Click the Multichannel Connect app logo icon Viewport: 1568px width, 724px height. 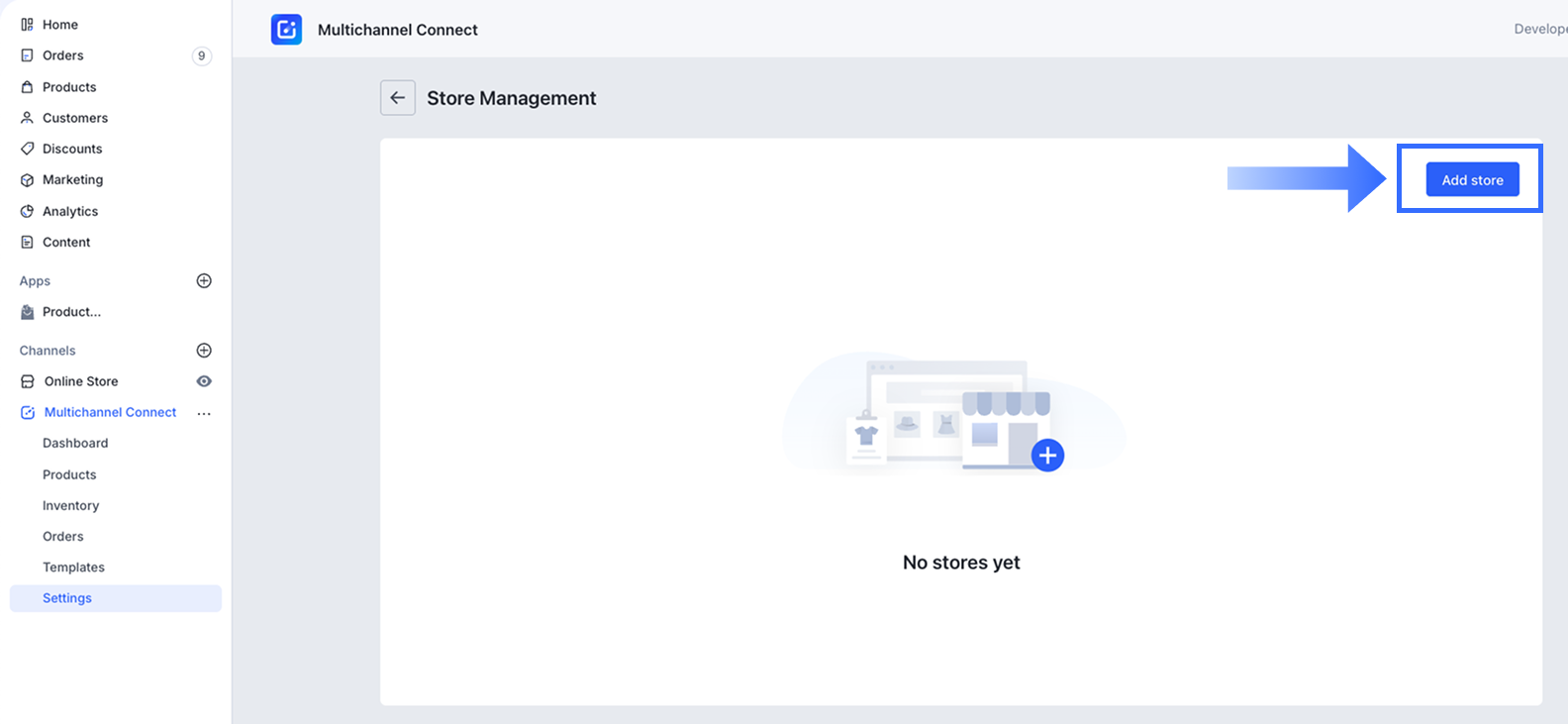pos(286,30)
